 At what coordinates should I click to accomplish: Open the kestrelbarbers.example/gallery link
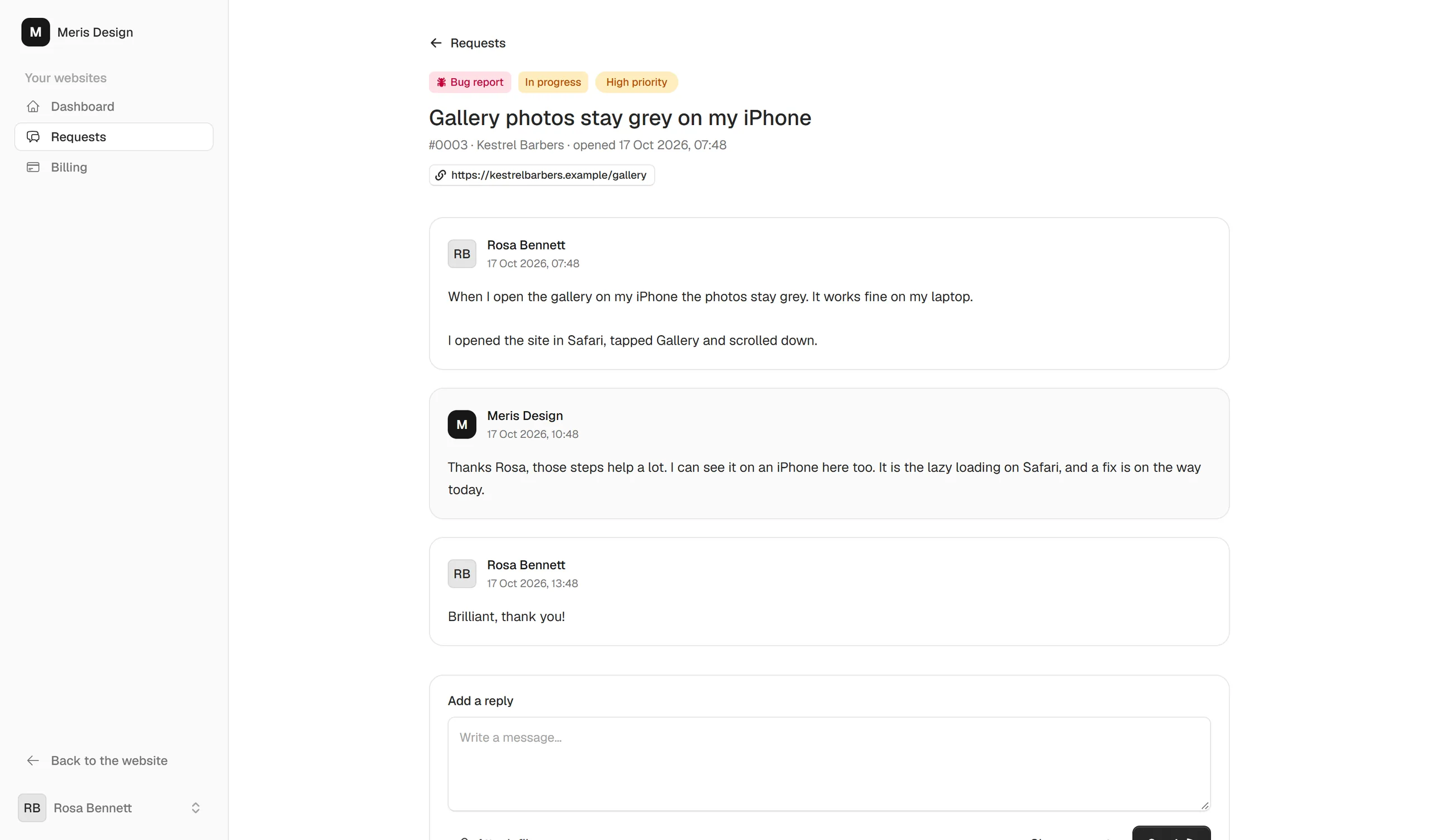(x=542, y=175)
